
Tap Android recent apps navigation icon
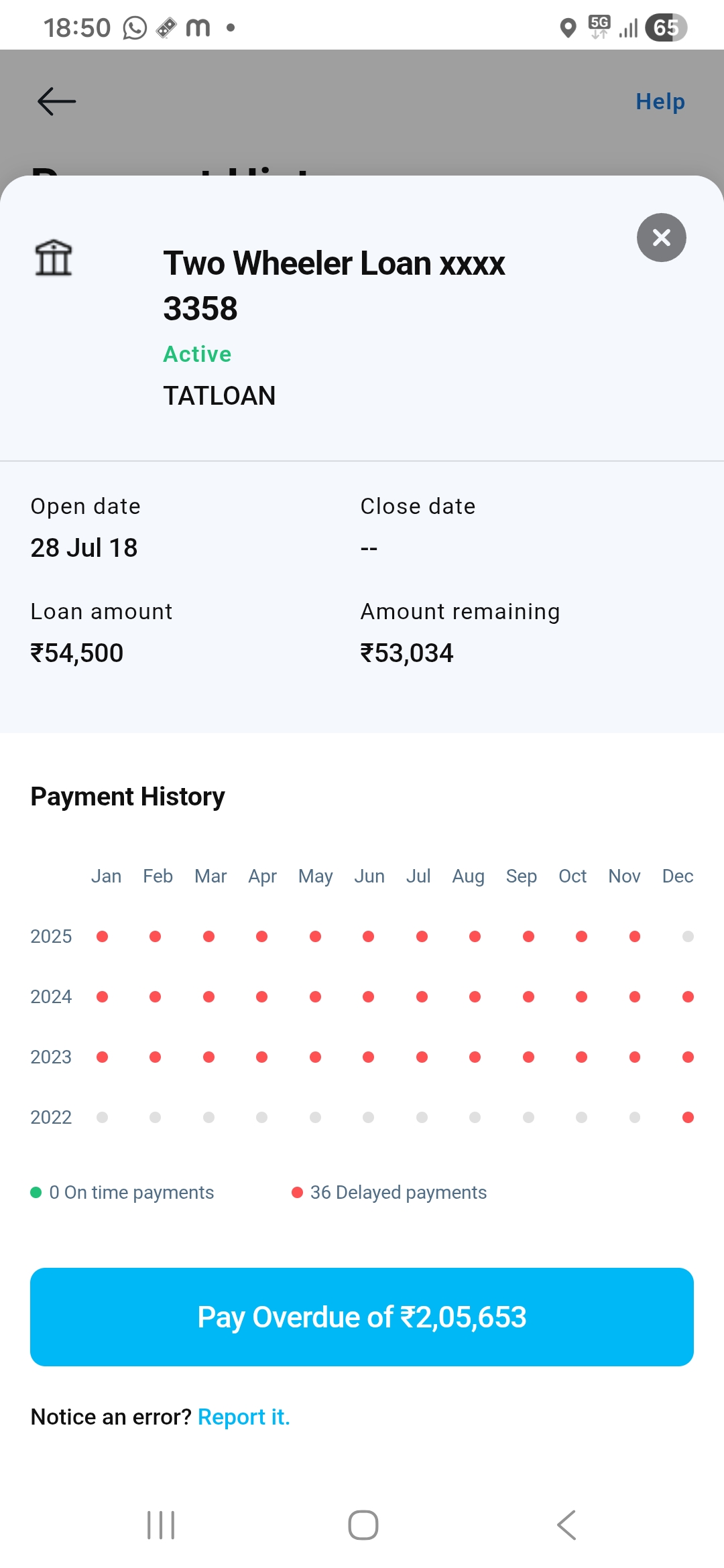pos(161,1525)
